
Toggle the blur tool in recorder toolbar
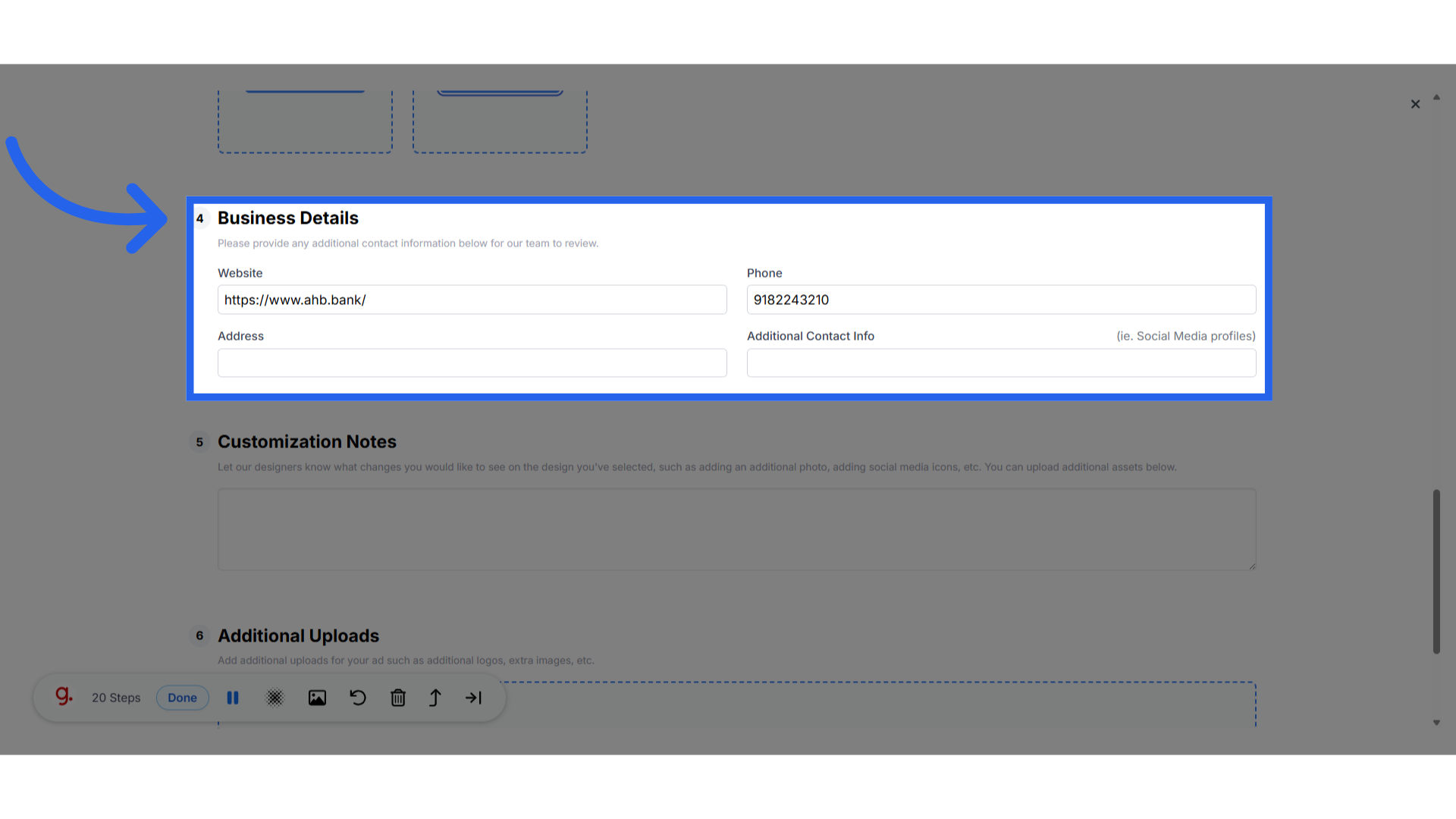pos(275,698)
